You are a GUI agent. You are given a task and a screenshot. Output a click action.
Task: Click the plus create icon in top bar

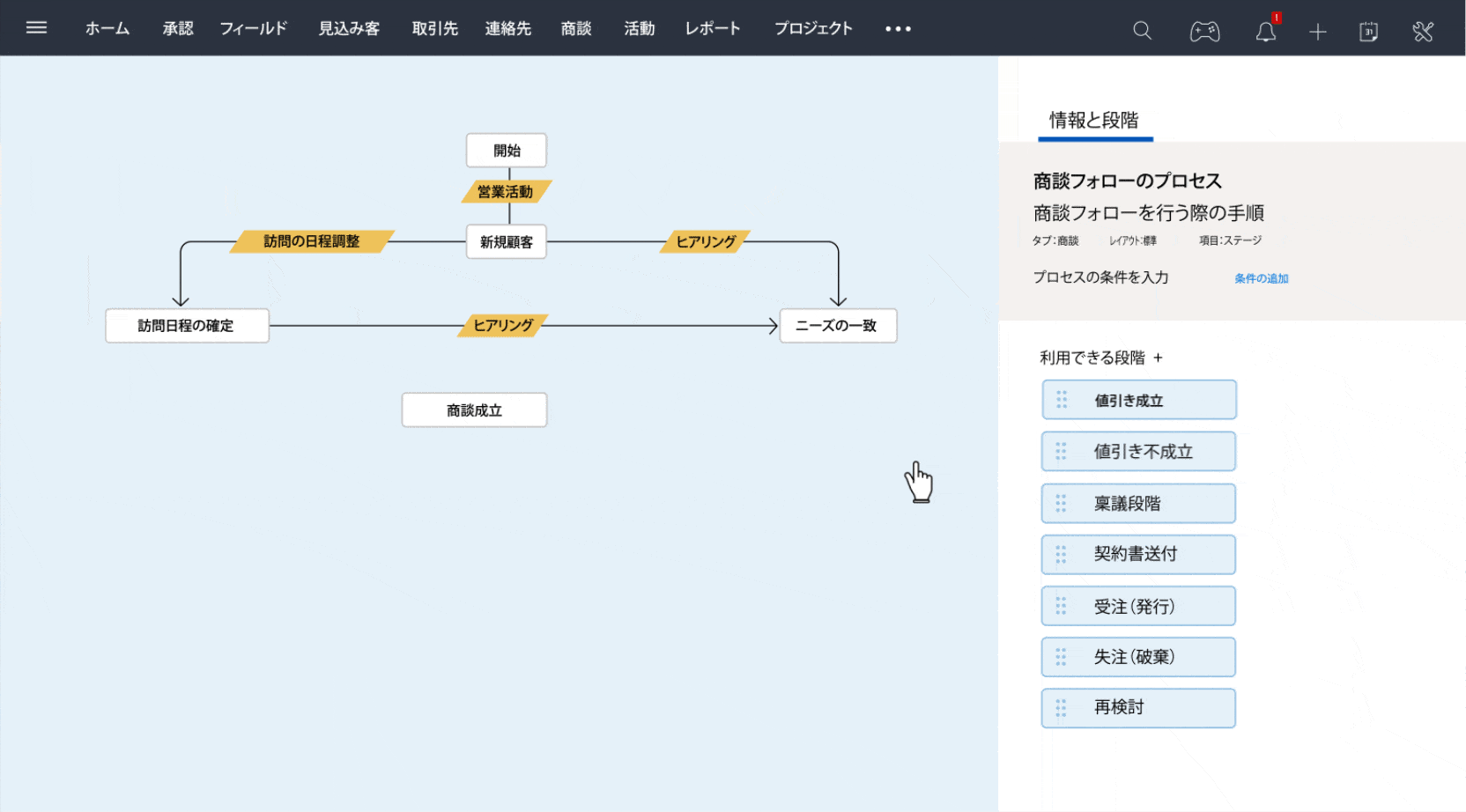click(x=1317, y=33)
